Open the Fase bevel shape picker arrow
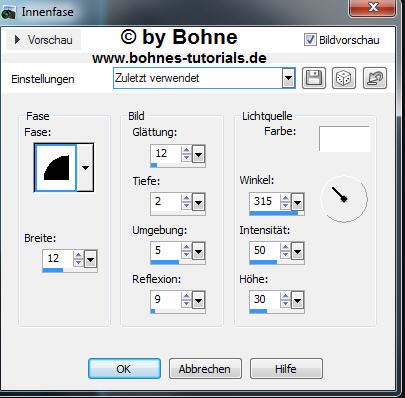Image resolution: width=405 pixels, height=398 pixels. [x=85, y=168]
